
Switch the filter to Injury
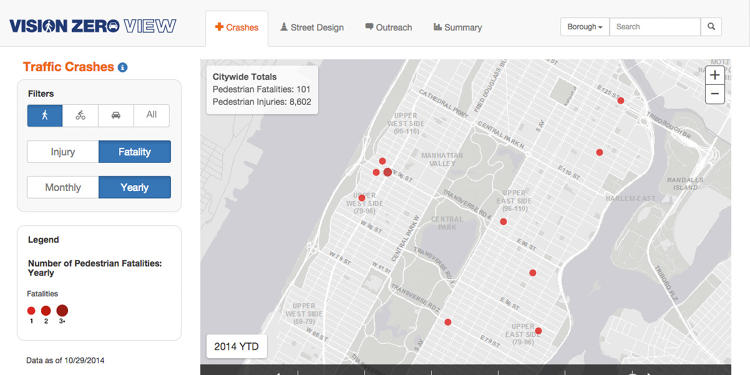click(x=63, y=152)
